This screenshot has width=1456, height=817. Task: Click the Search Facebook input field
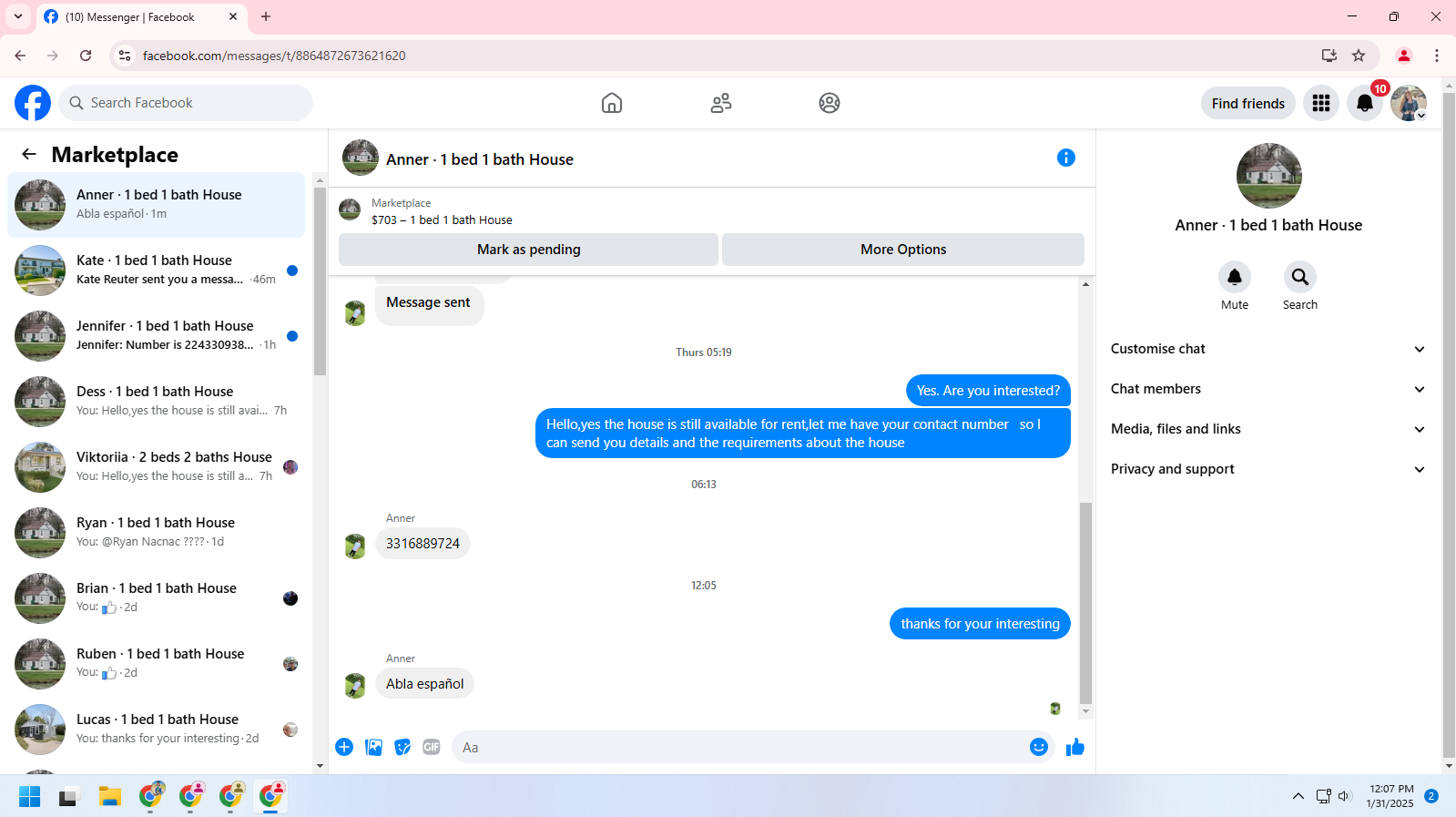point(186,103)
